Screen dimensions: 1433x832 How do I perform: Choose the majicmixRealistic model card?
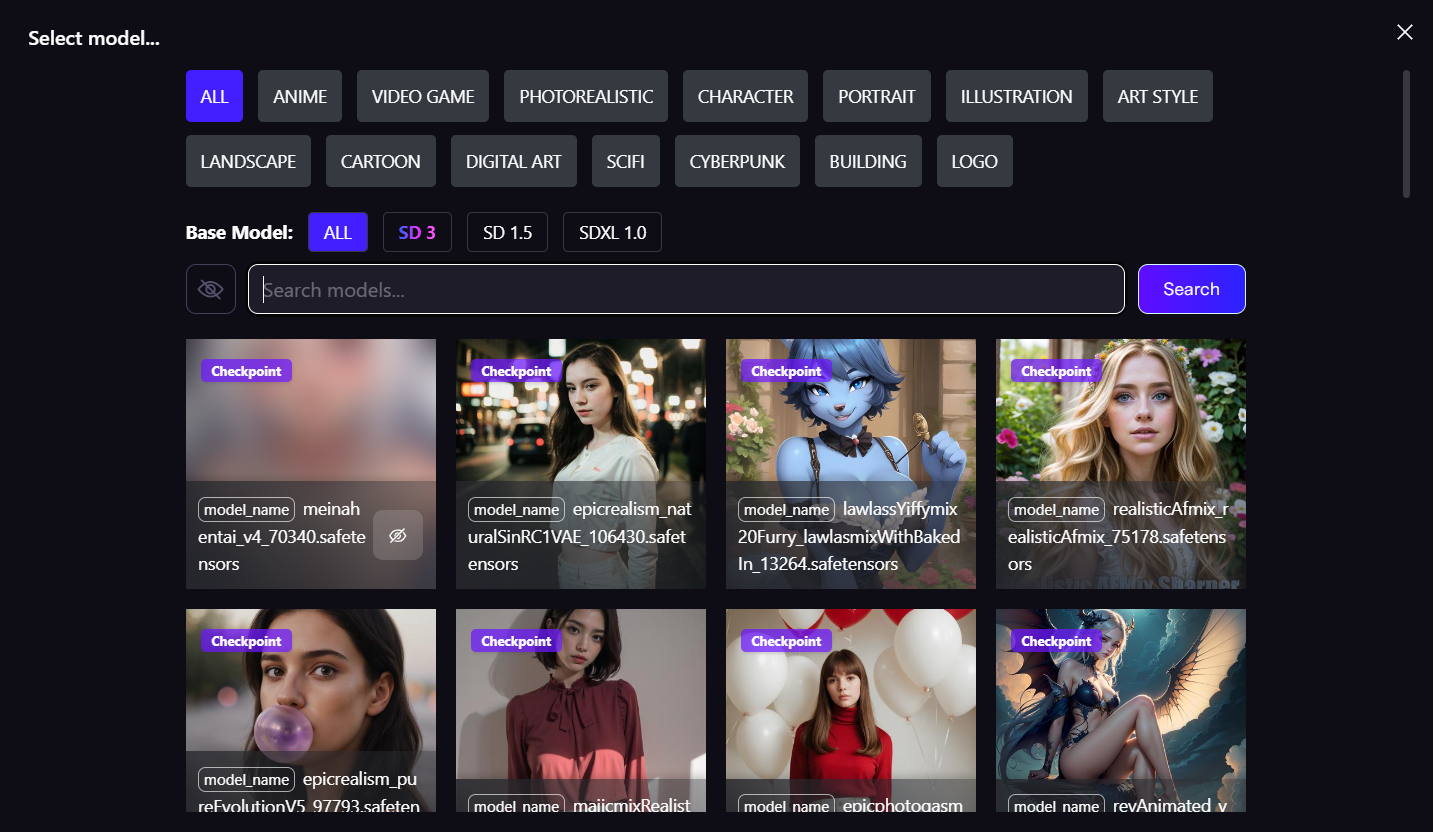pos(581,710)
